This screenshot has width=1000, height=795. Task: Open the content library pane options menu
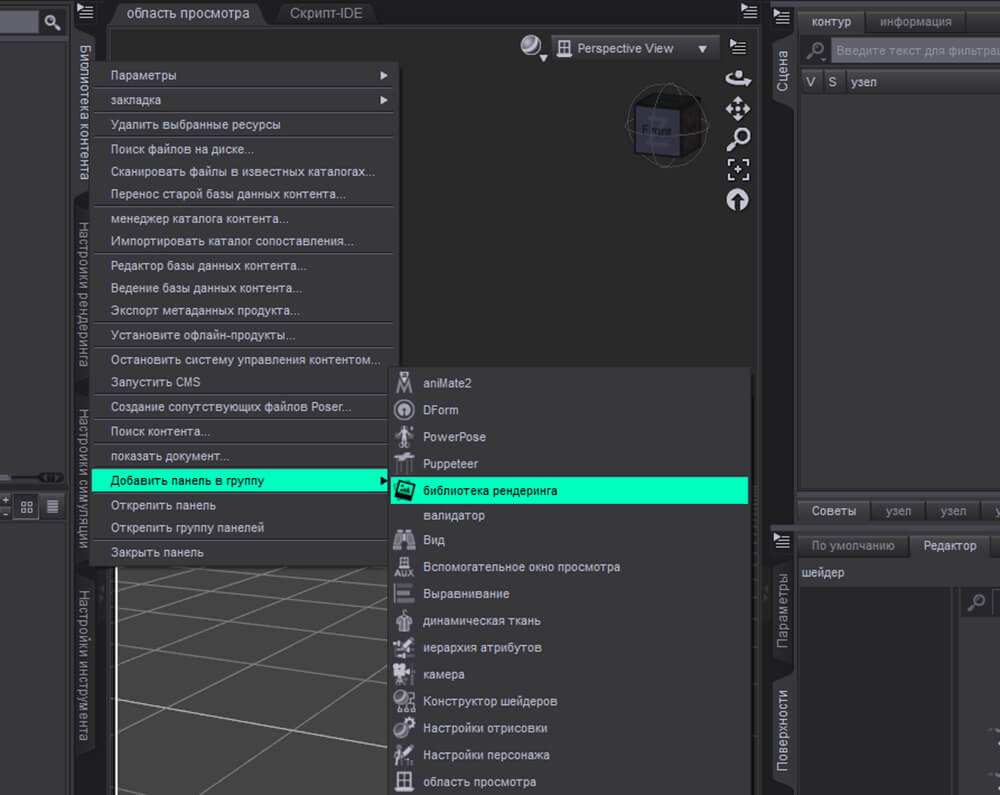pyautogui.click(x=85, y=11)
